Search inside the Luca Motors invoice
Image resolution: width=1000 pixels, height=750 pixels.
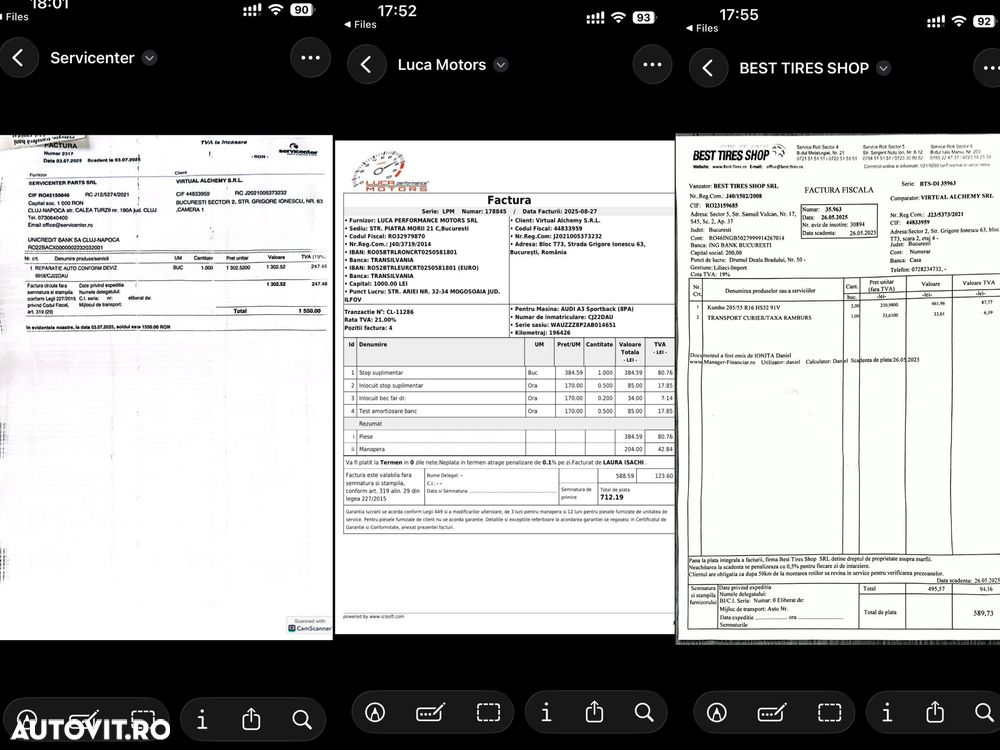click(x=644, y=712)
